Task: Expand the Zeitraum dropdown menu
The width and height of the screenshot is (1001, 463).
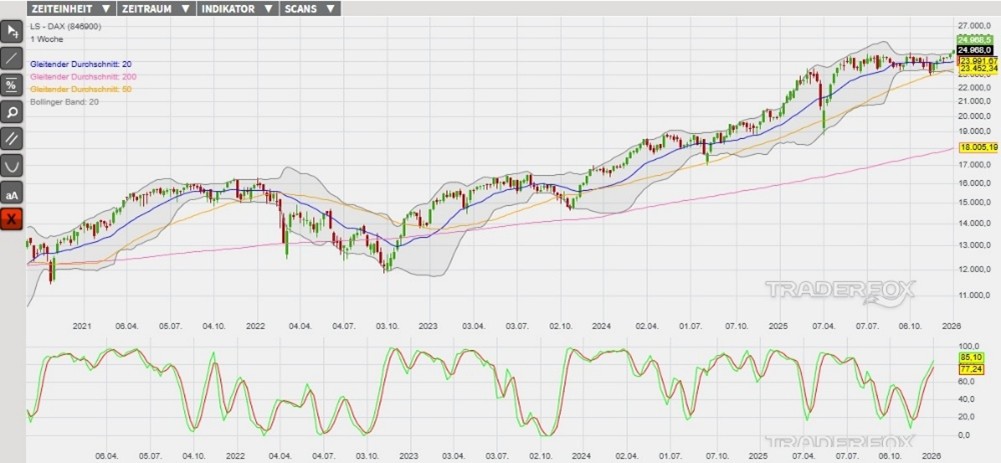Action: (x=153, y=8)
